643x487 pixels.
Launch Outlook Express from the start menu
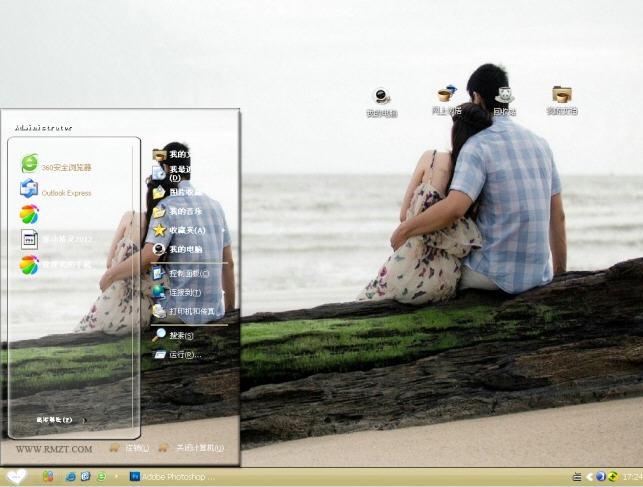[56, 189]
